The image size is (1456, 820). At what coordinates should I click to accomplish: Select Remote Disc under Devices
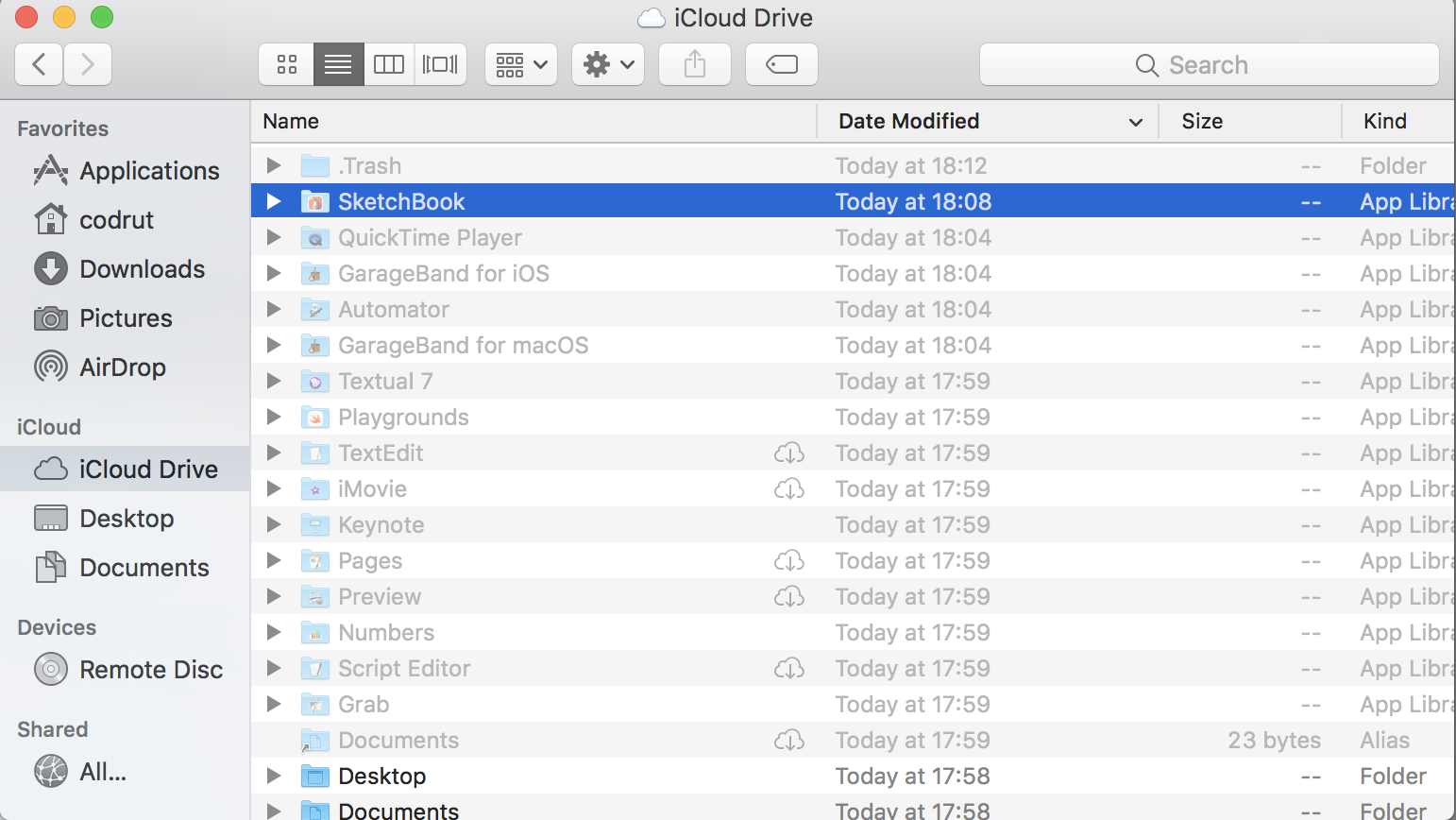pyautogui.click(x=126, y=670)
